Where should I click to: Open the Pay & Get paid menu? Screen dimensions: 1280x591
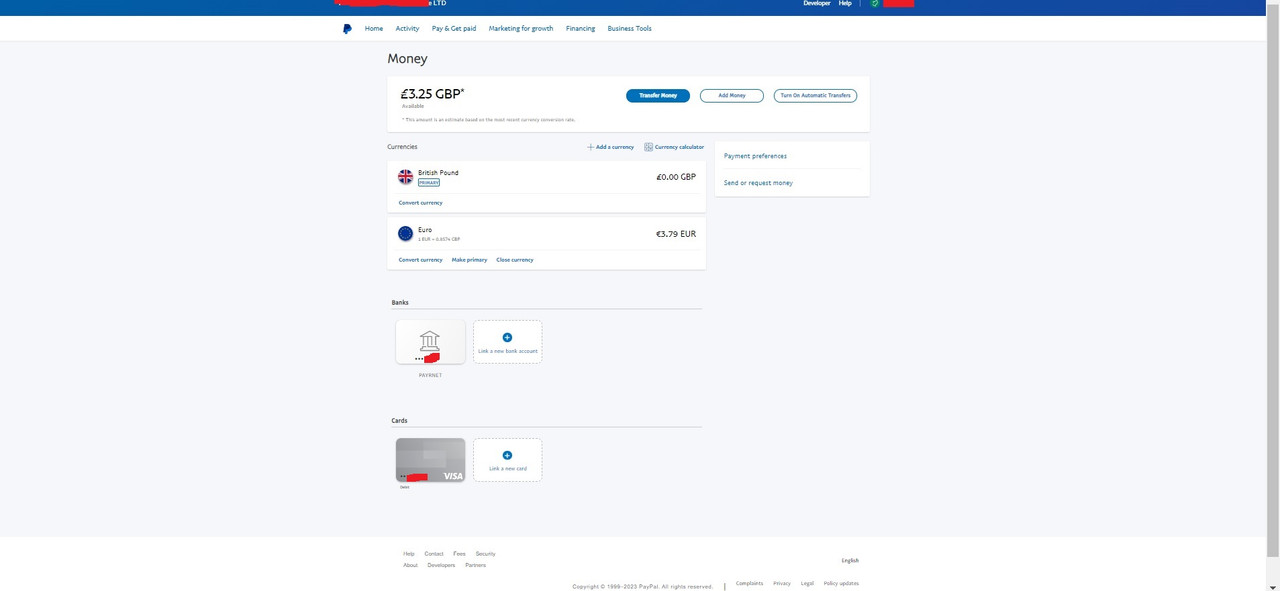(x=454, y=29)
